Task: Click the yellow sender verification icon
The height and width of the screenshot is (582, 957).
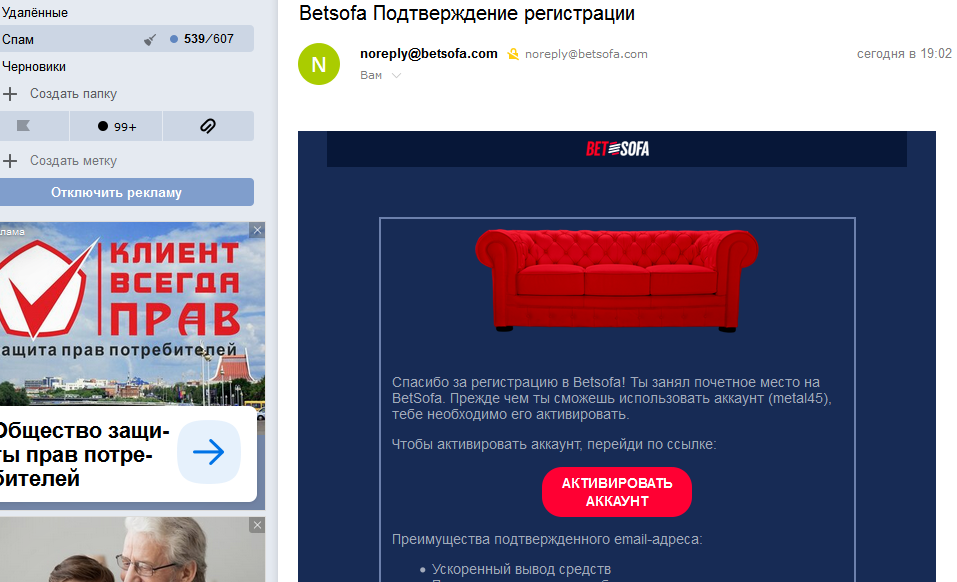Action: click(x=513, y=54)
